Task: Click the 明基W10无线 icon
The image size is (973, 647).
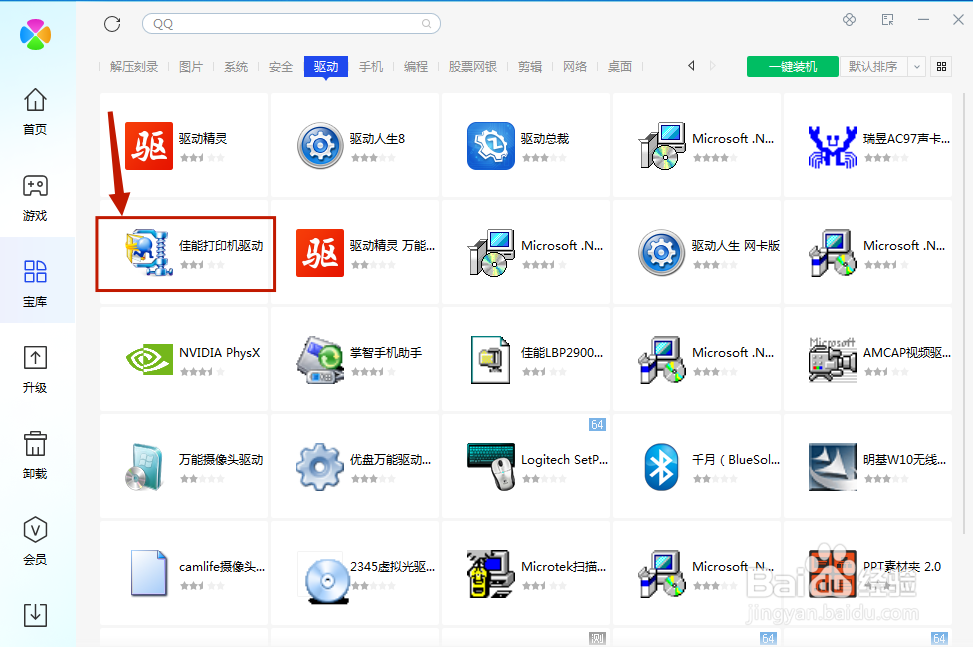Action: coord(833,467)
